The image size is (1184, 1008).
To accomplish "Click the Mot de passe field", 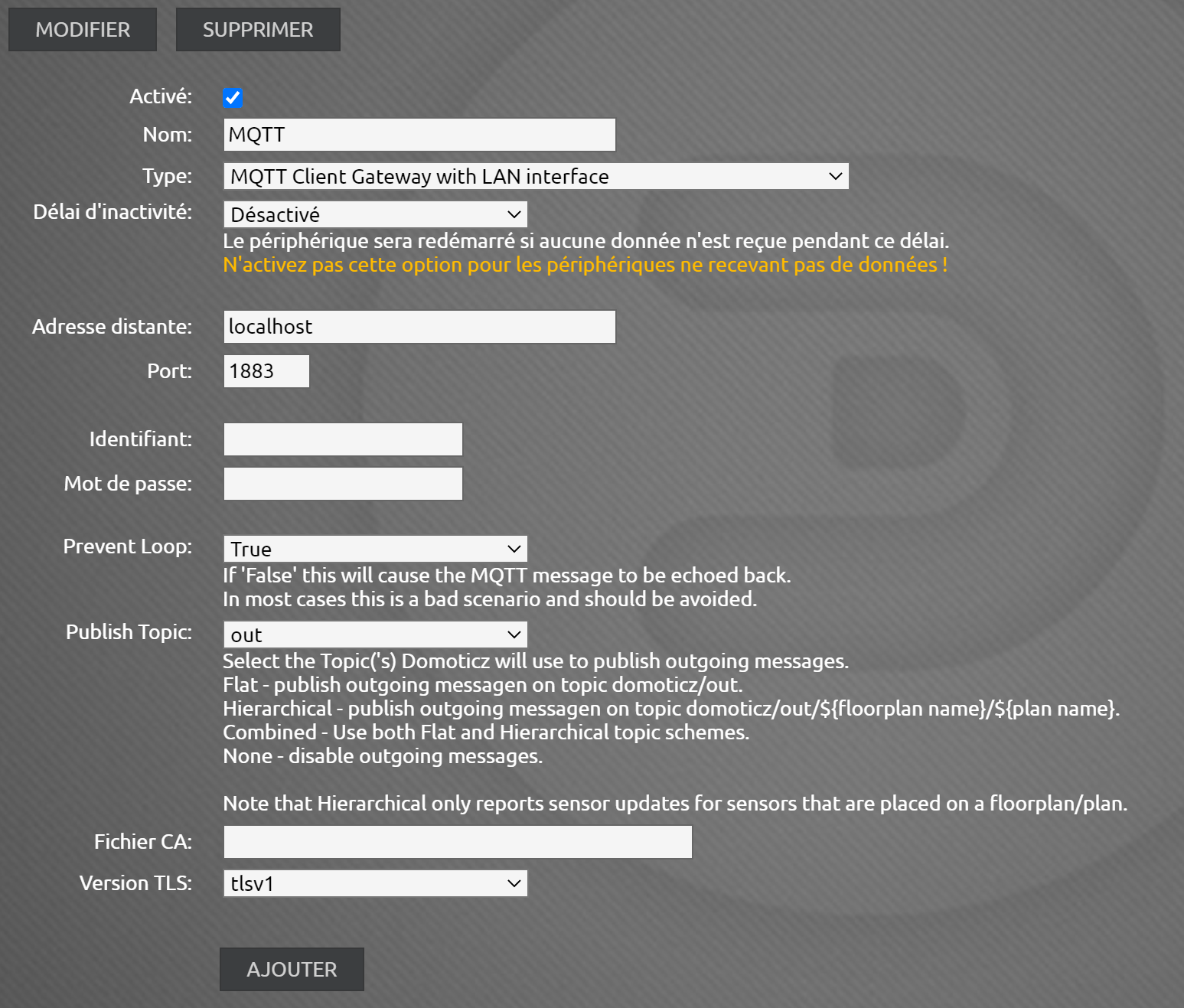I will pyautogui.click(x=342, y=484).
